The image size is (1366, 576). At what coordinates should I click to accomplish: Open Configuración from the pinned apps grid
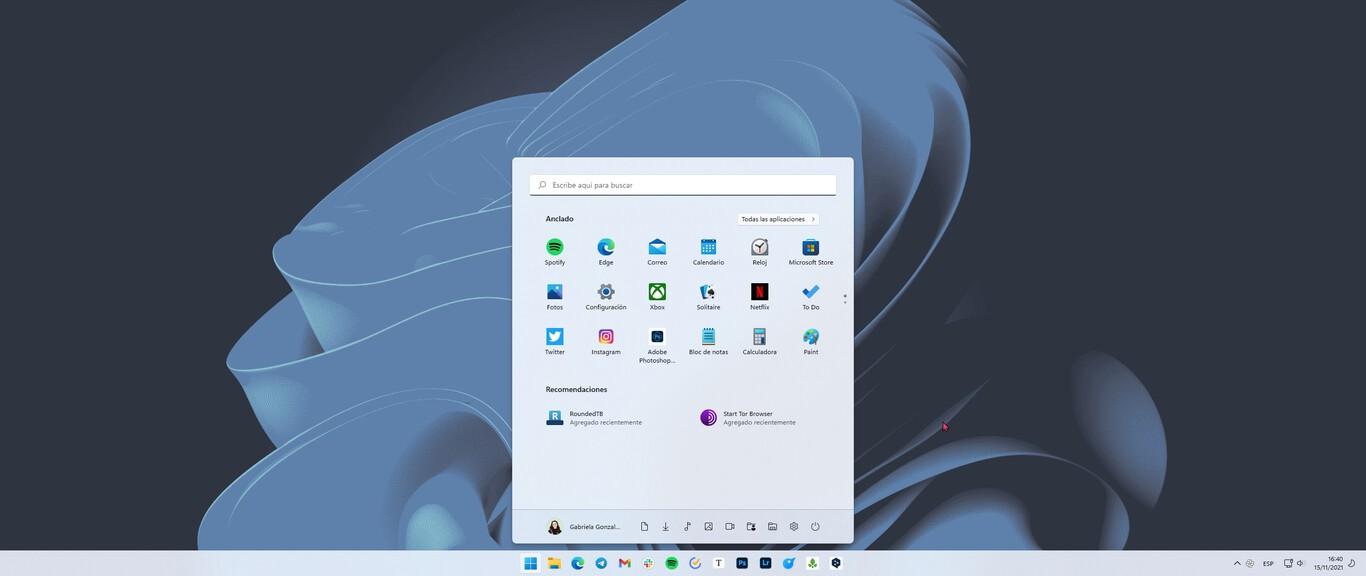606,296
